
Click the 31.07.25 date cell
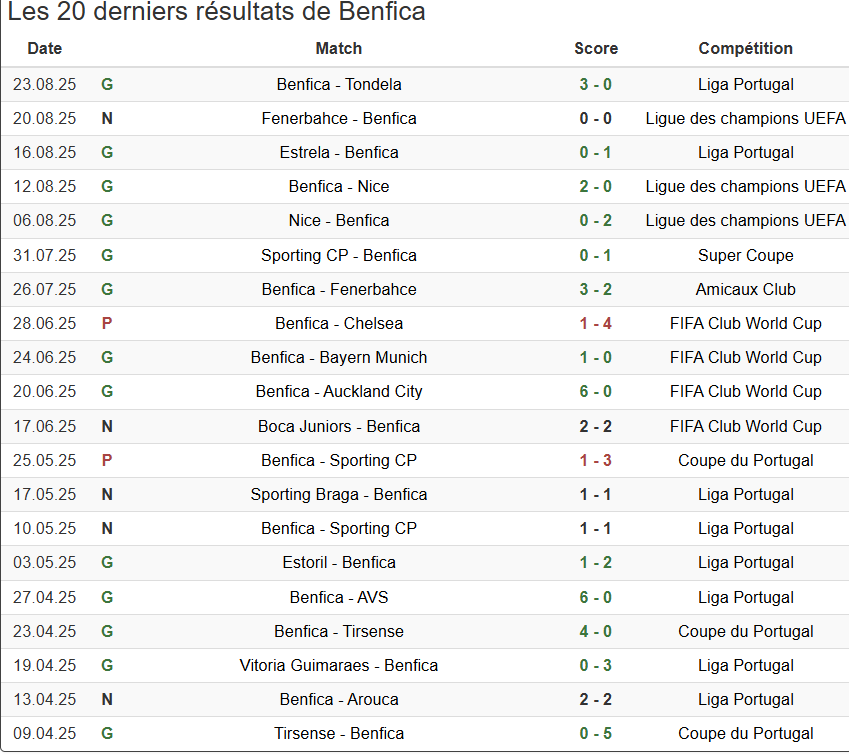[x=45, y=255]
